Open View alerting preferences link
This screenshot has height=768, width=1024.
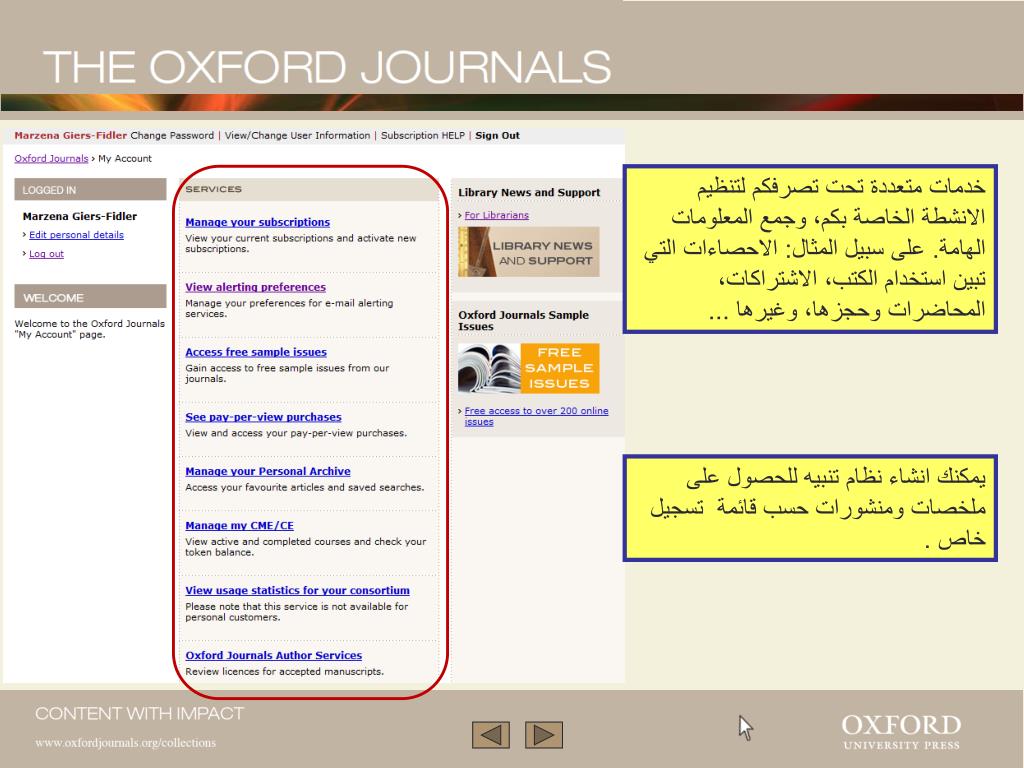(255, 287)
